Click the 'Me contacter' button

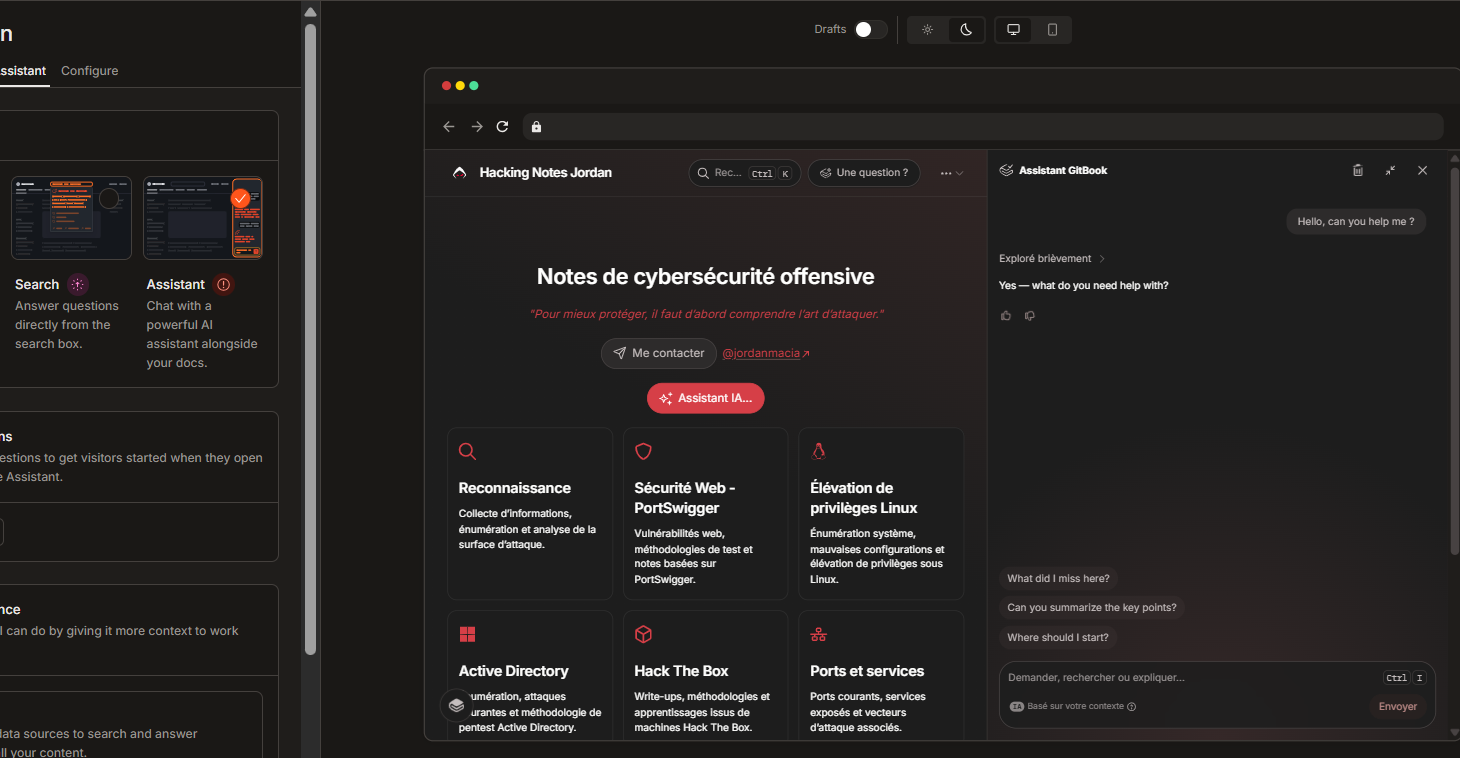click(x=659, y=353)
